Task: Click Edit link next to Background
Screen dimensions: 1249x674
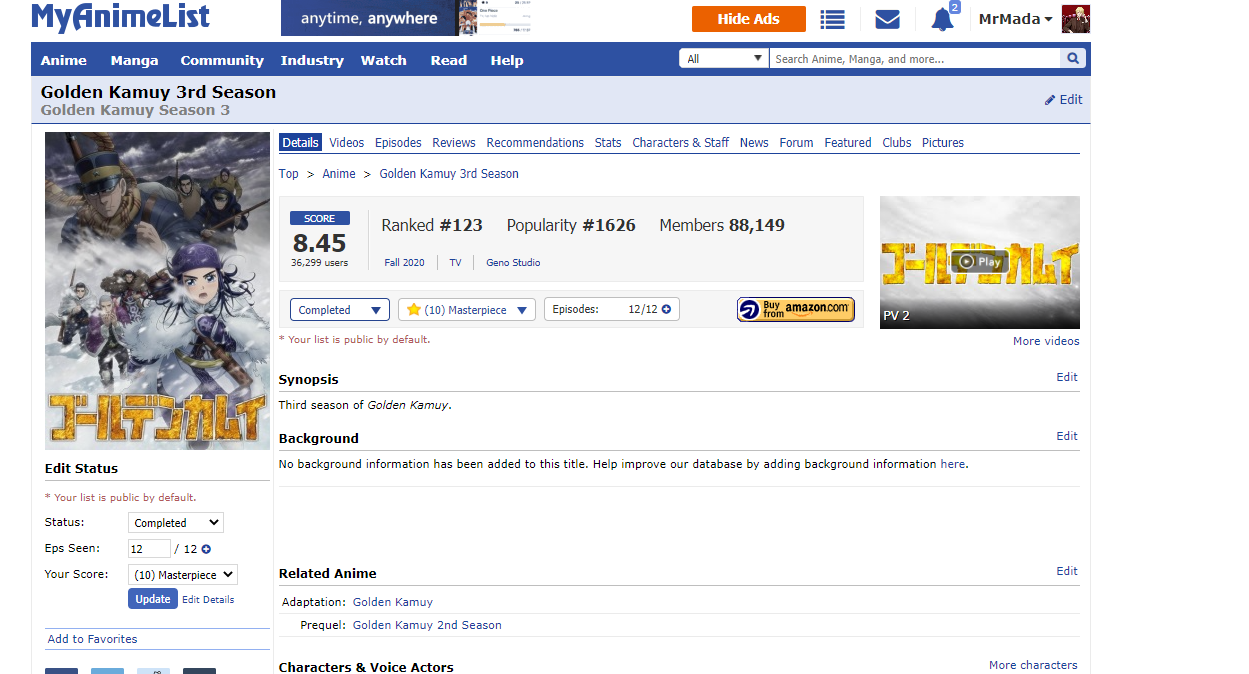Action: tap(1067, 436)
